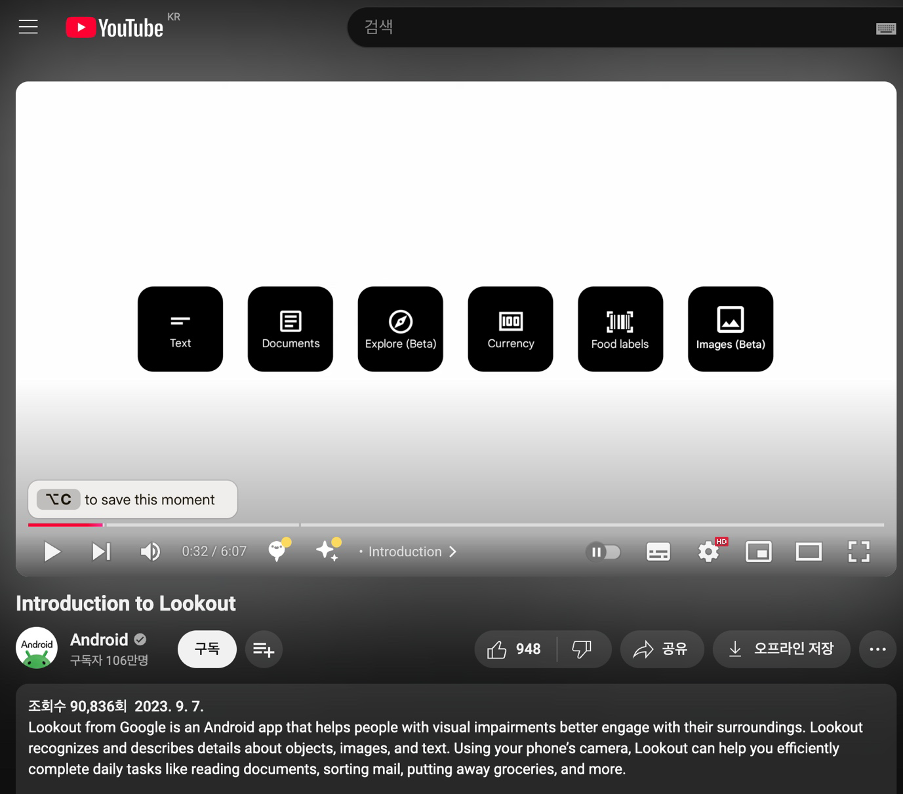The height and width of the screenshot is (794, 904).
Task: Mute the video volume
Action: (x=150, y=552)
